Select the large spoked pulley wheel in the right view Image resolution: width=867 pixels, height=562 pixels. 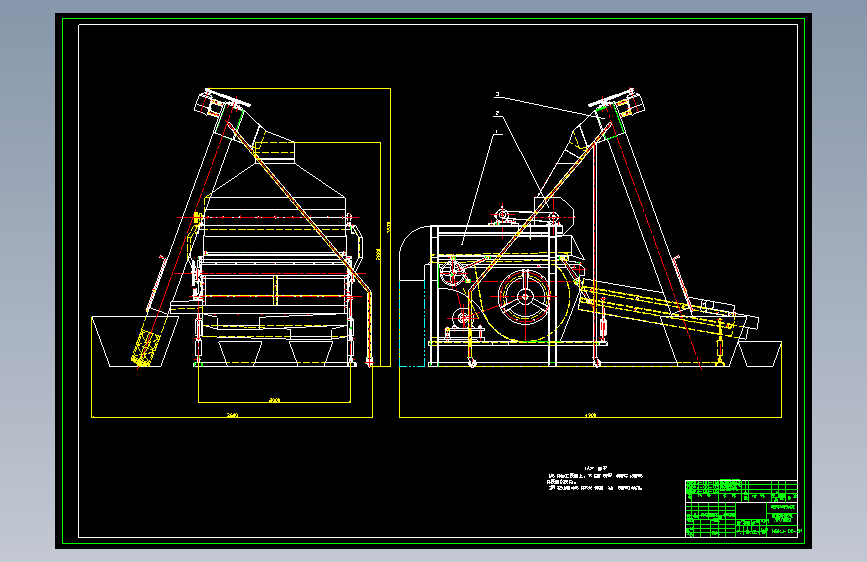525,297
